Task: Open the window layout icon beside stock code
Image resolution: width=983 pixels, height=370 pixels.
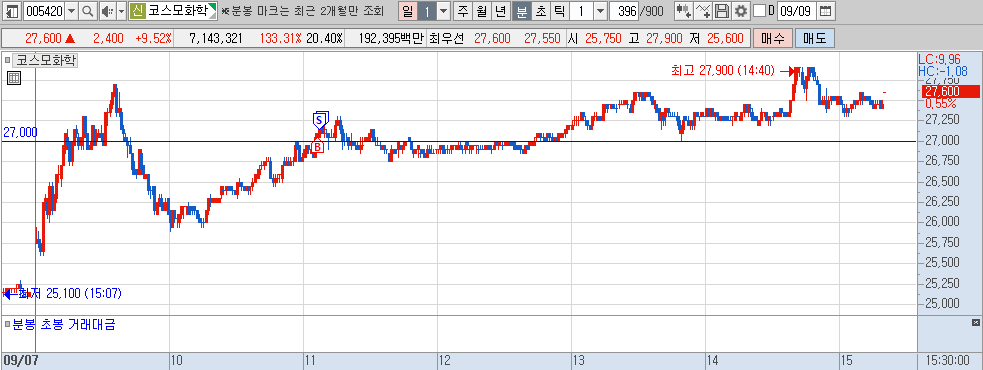Action: [12, 11]
